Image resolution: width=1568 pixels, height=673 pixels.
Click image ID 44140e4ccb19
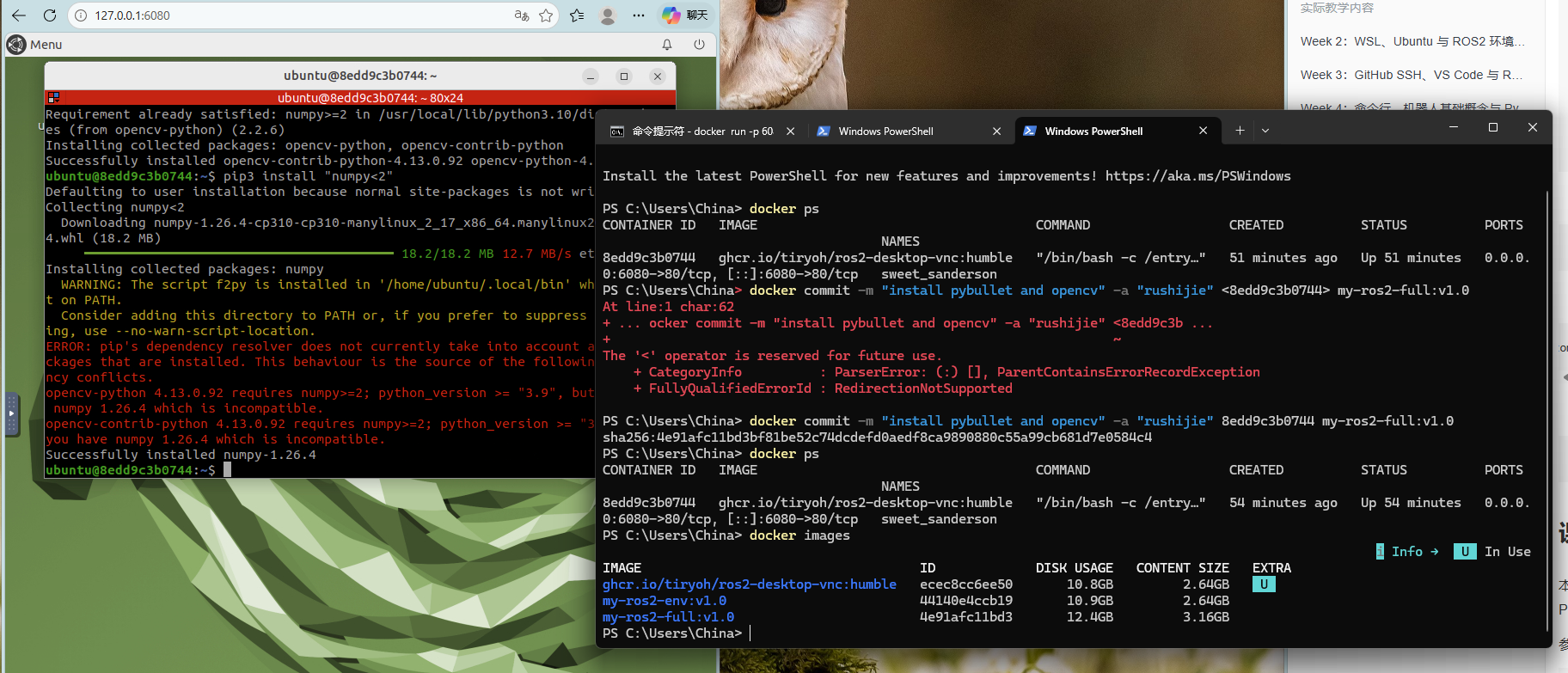(966, 601)
